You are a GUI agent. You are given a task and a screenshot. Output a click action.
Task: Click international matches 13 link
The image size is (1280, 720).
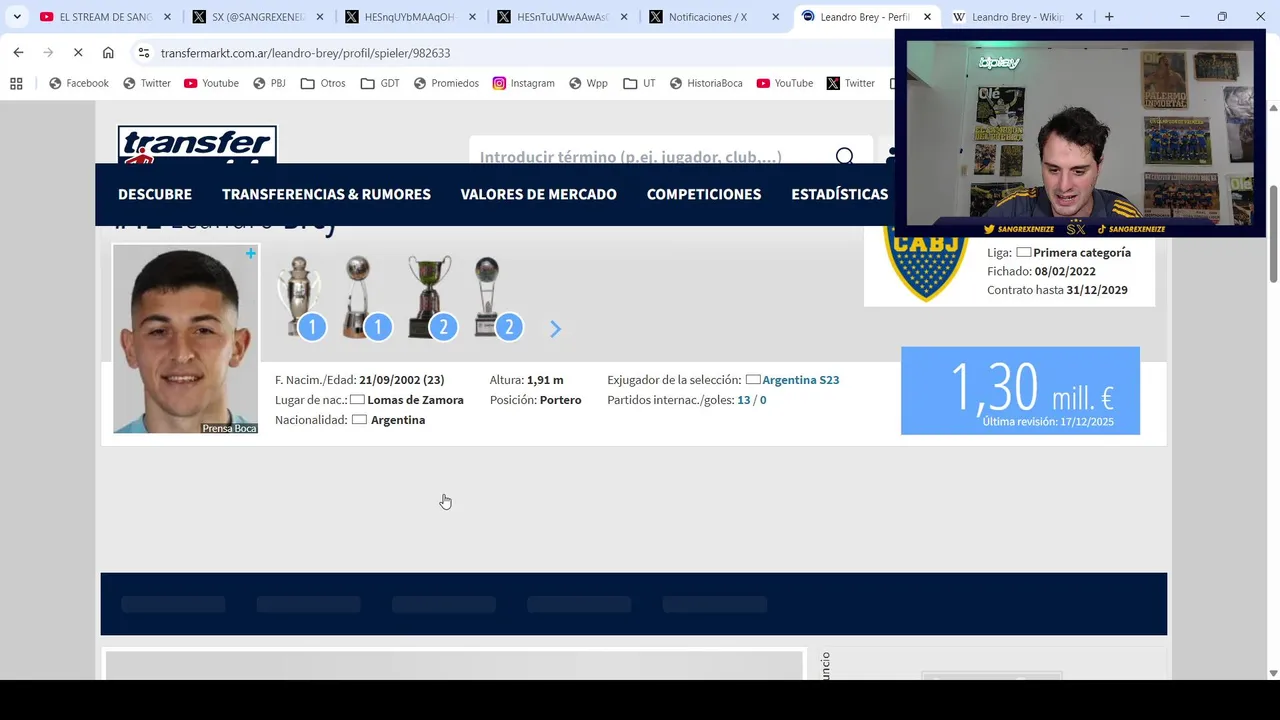click(x=743, y=400)
